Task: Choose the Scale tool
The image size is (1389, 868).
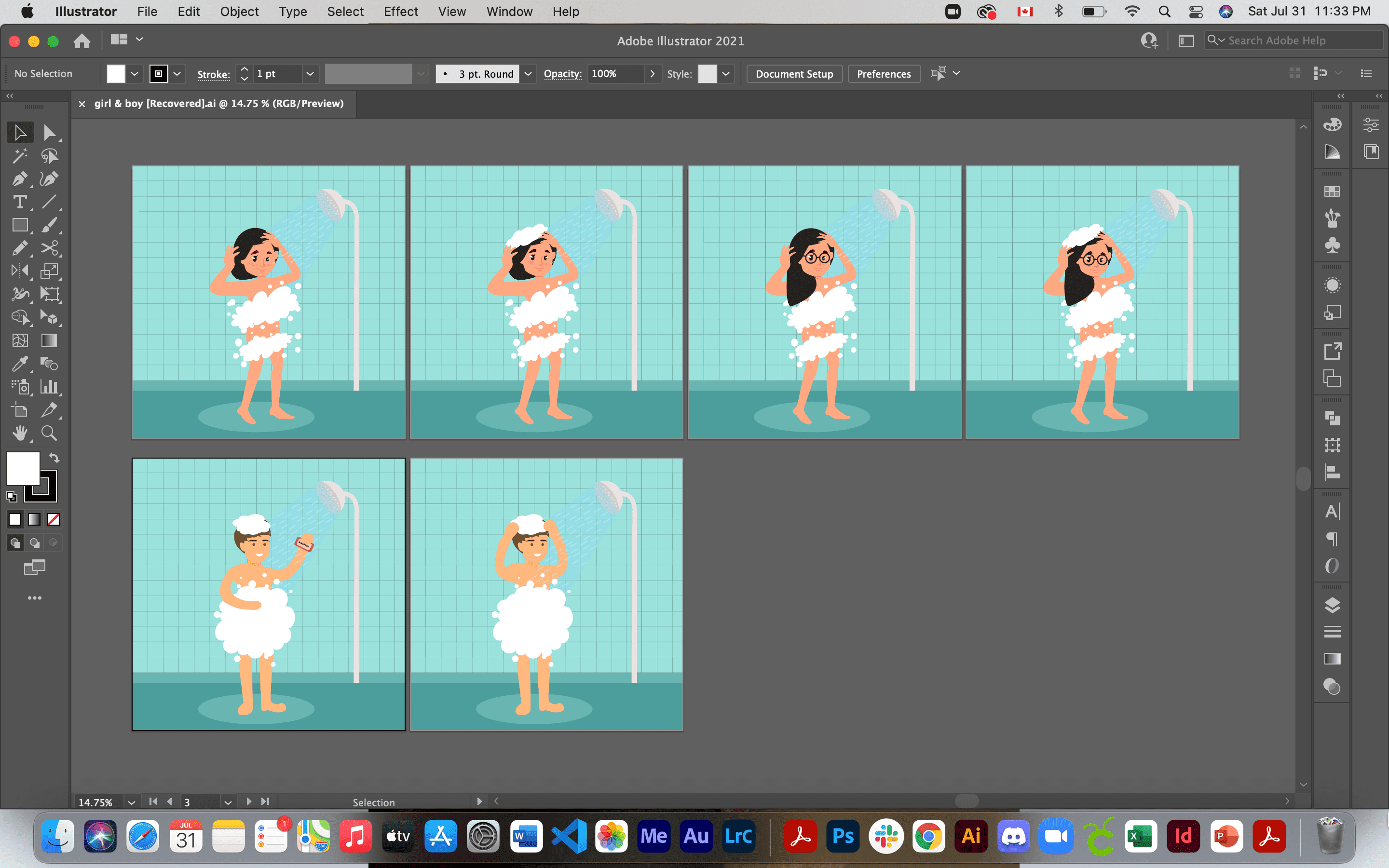Action: pos(49,271)
